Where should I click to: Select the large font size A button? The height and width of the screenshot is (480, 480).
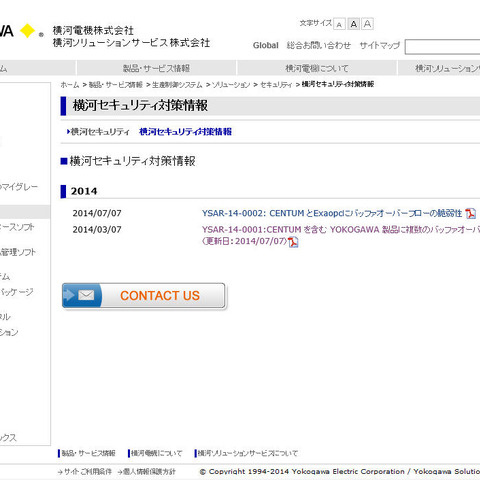coord(367,24)
